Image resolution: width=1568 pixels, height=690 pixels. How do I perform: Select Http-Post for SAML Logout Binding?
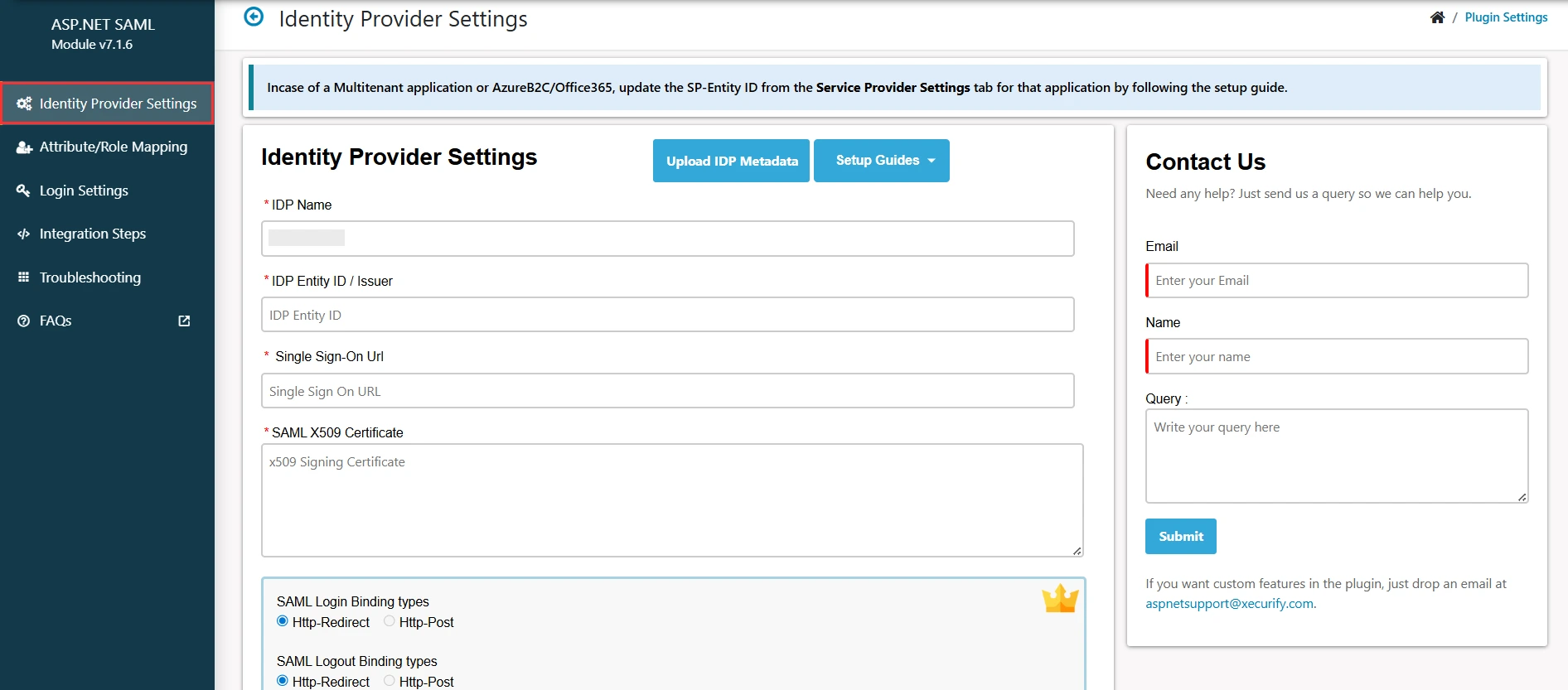tap(389, 681)
